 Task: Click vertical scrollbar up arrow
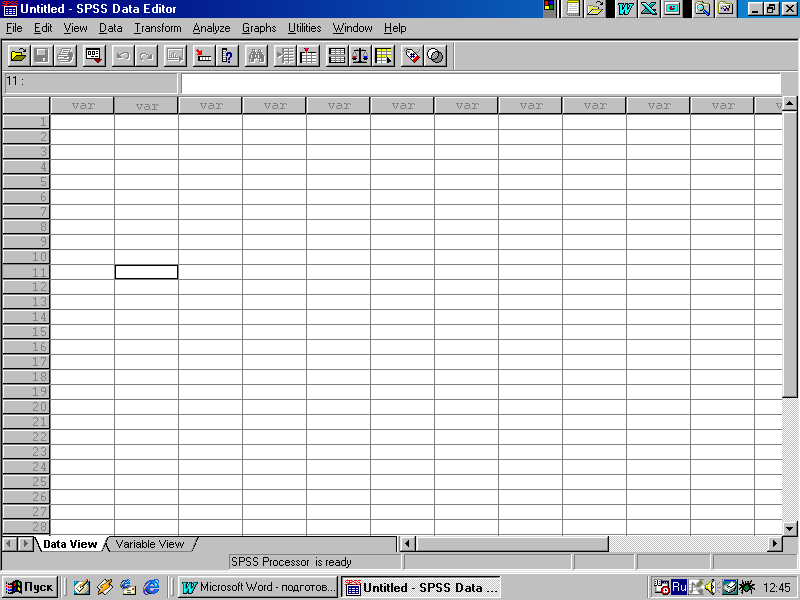click(x=790, y=104)
